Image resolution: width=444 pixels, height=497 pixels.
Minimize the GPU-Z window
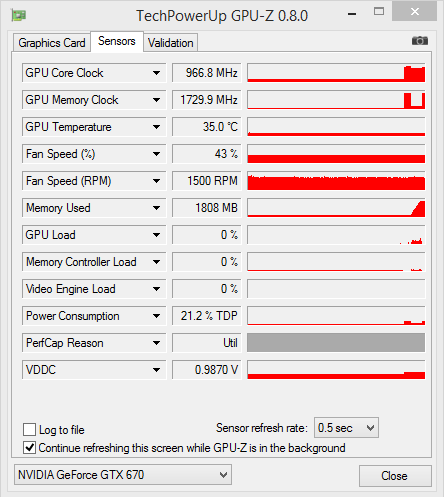point(352,14)
